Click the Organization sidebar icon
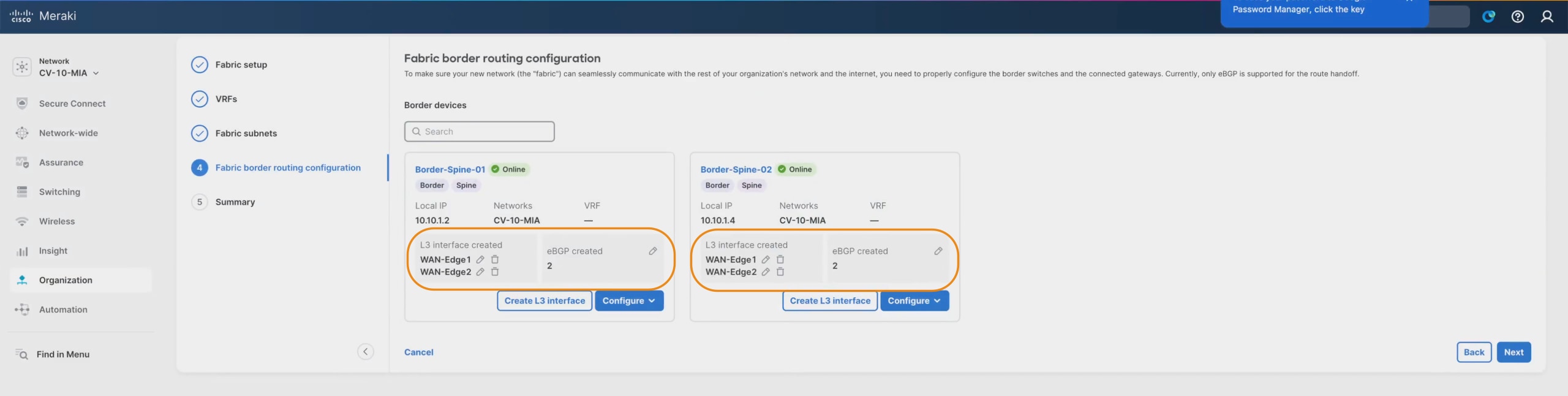Screen dimensions: 1568x396 pos(22,280)
